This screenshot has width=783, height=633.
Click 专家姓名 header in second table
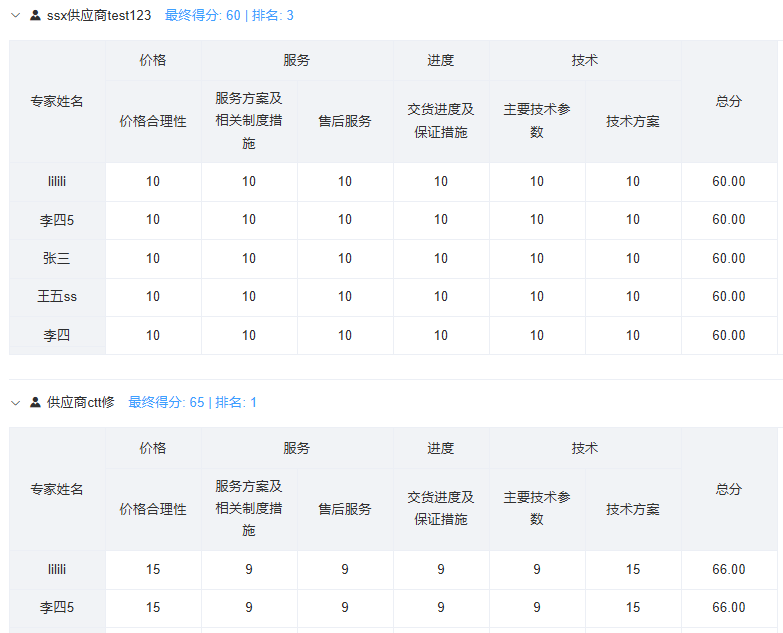click(x=57, y=489)
